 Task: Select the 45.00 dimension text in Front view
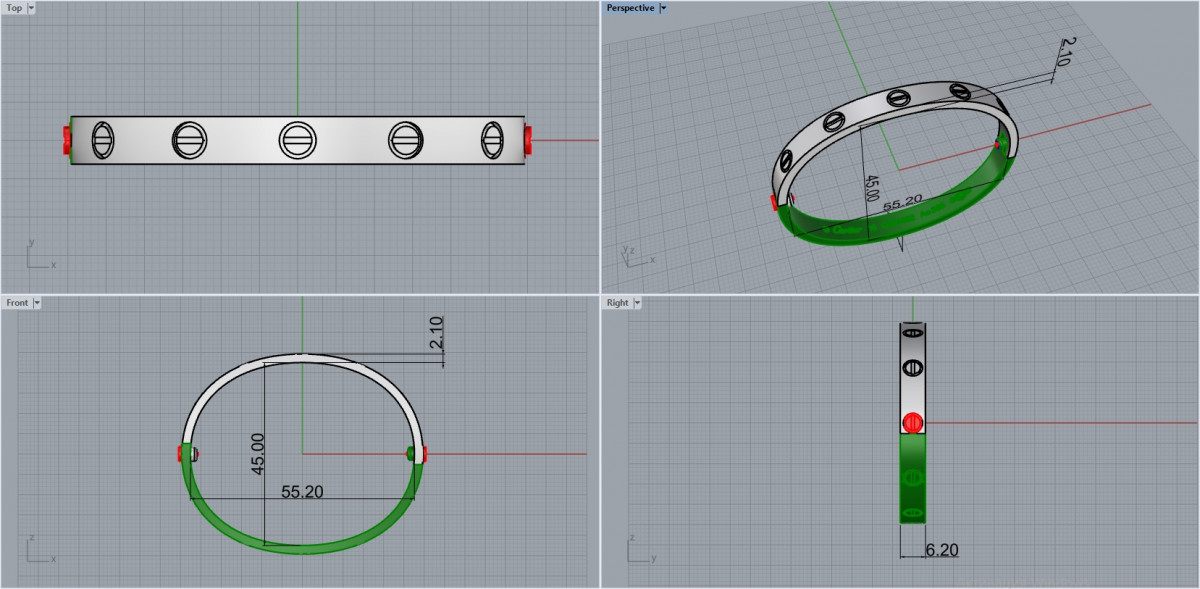click(257, 455)
